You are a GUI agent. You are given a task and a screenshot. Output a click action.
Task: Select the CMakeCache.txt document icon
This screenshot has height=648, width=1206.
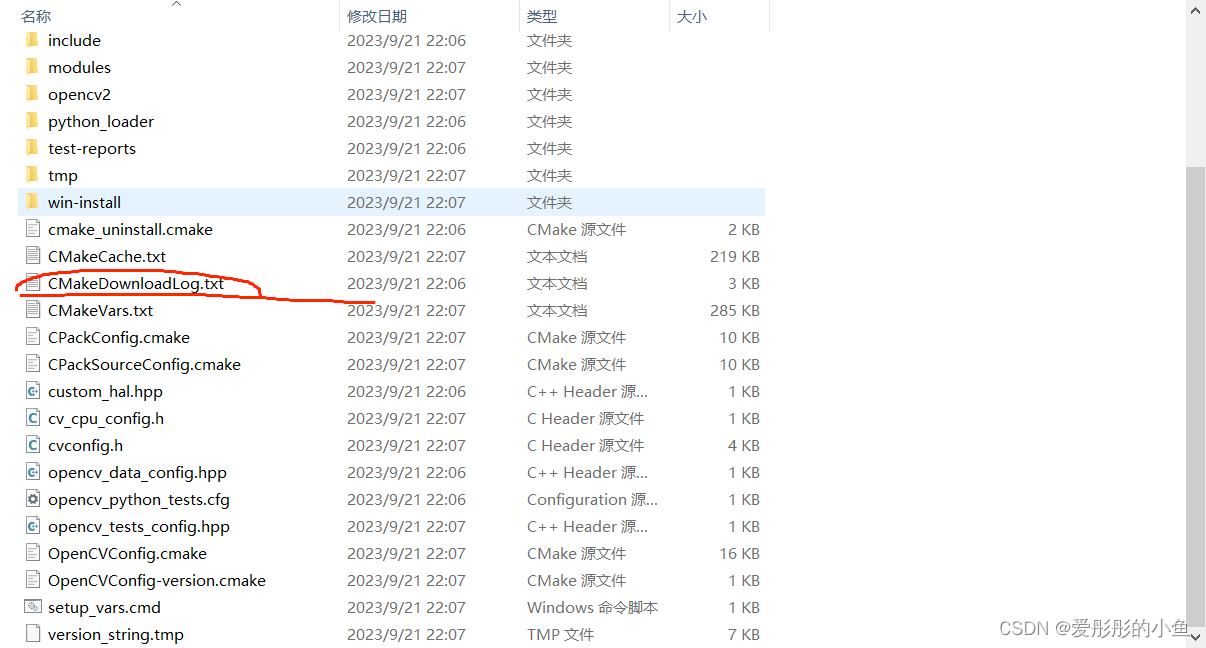[x=32, y=256]
